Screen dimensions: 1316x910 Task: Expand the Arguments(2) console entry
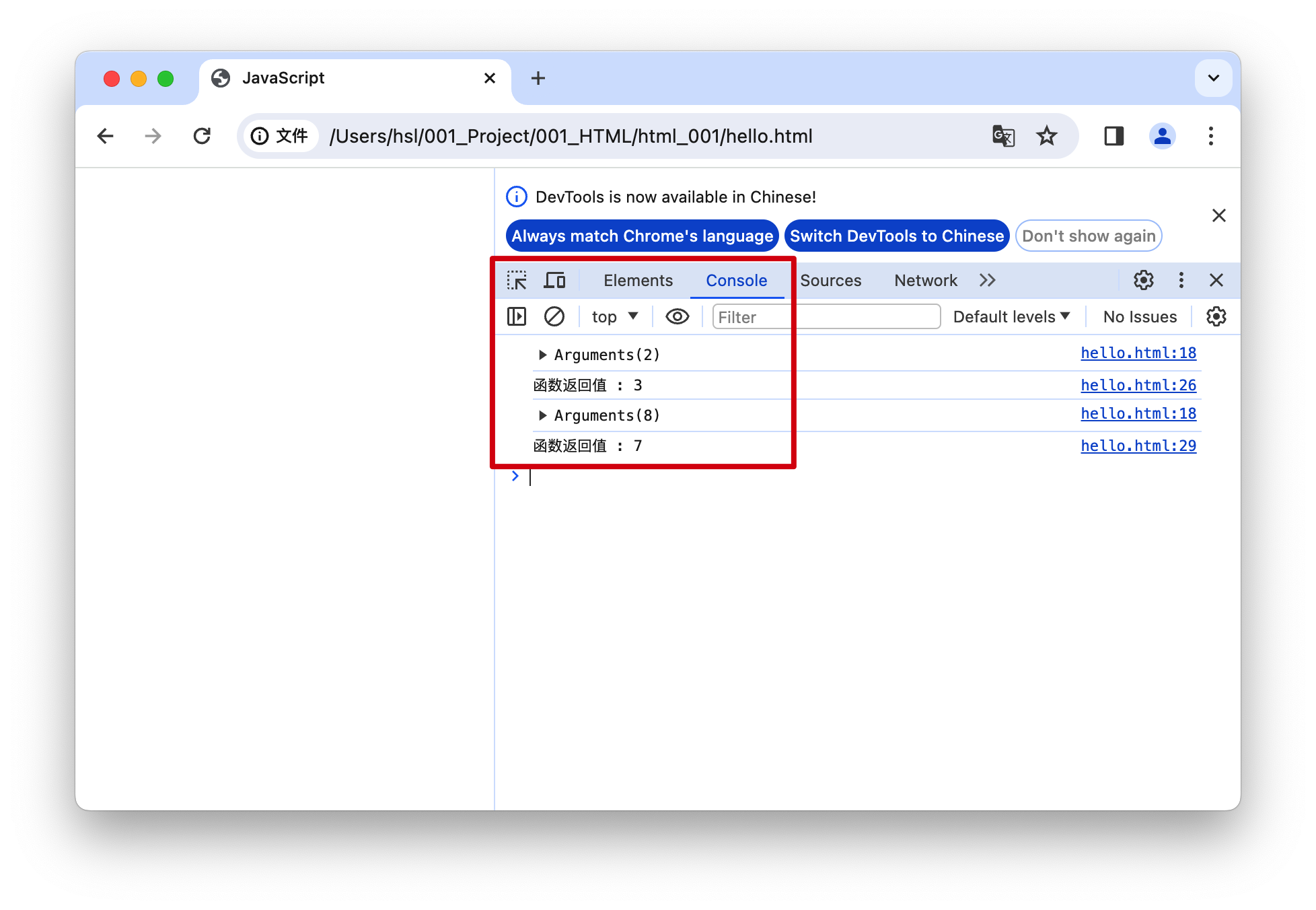coord(542,355)
